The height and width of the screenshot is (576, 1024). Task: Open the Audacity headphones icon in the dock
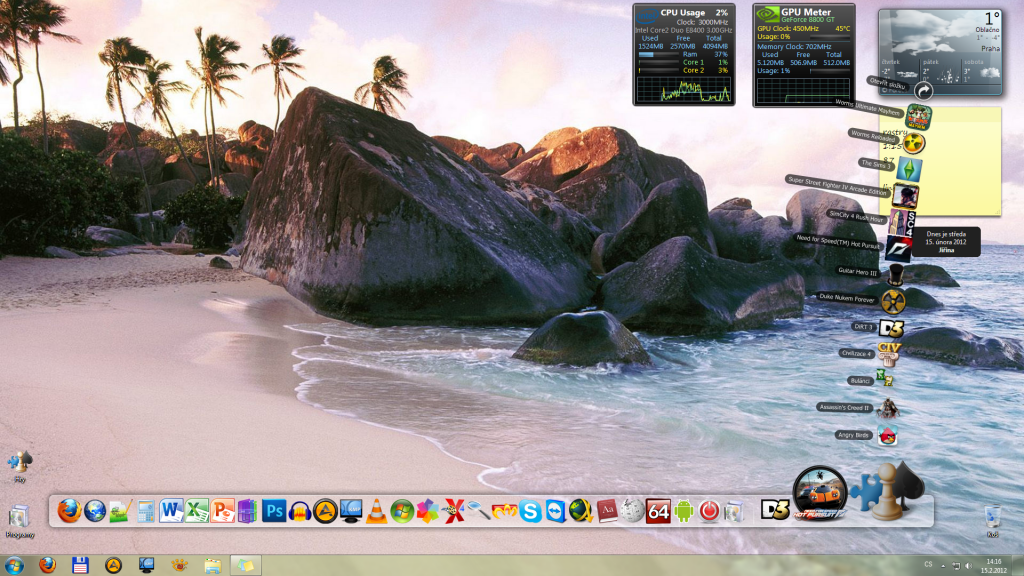click(299, 511)
